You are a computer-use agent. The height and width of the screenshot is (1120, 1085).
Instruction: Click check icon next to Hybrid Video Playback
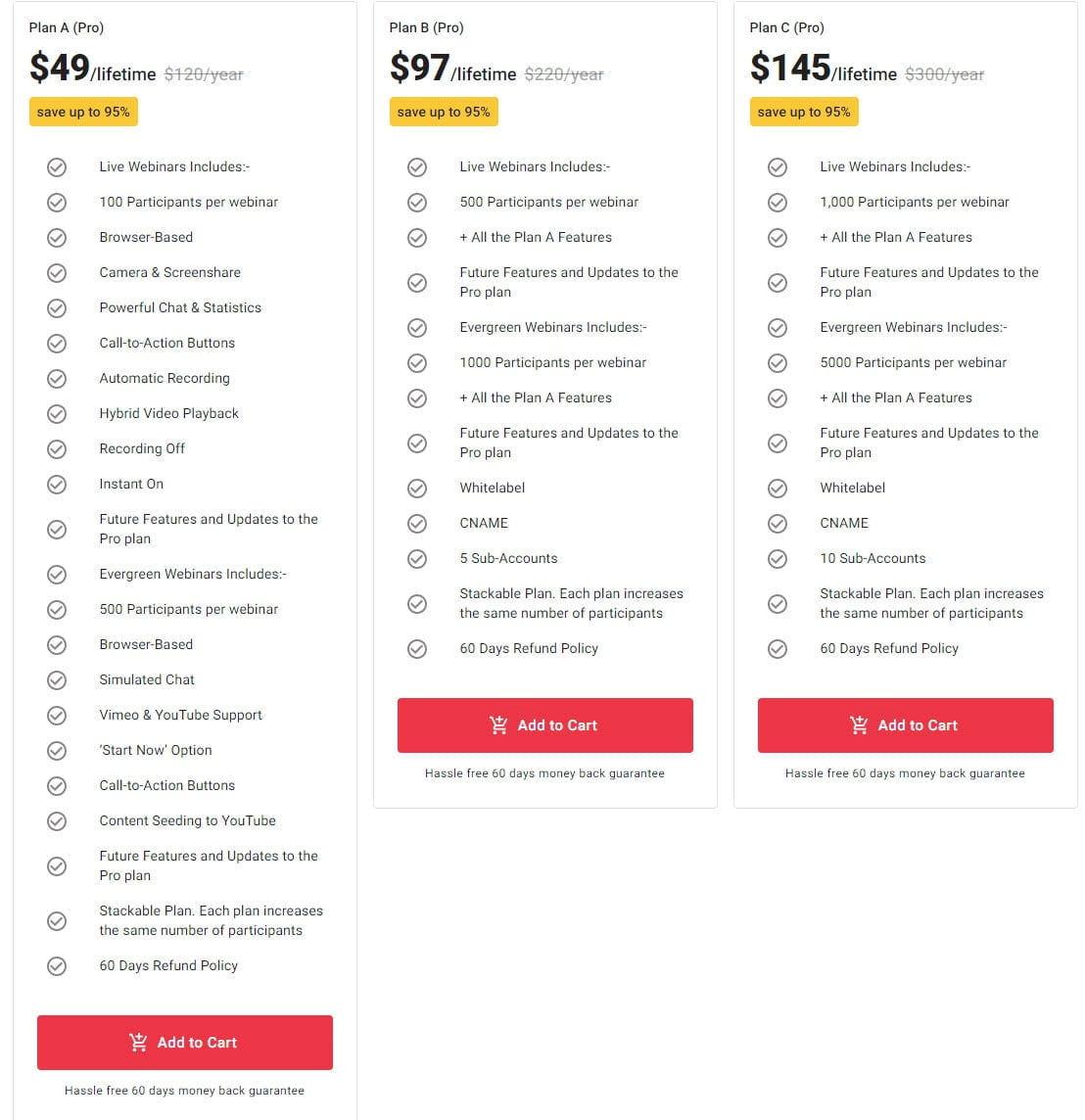click(57, 414)
